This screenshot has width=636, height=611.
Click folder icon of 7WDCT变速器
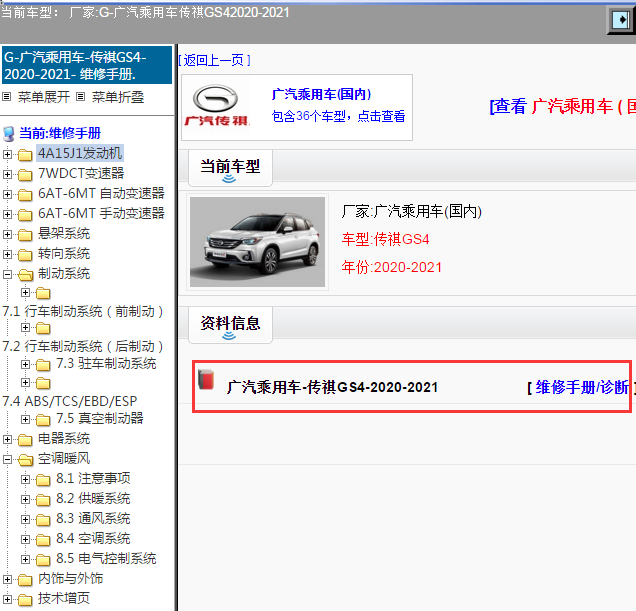coord(25,174)
